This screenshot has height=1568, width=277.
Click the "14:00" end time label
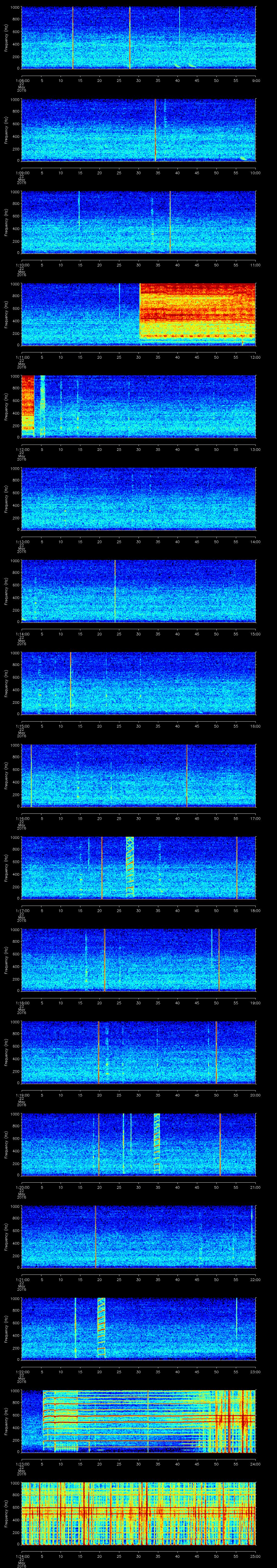[x=256, y=542]
